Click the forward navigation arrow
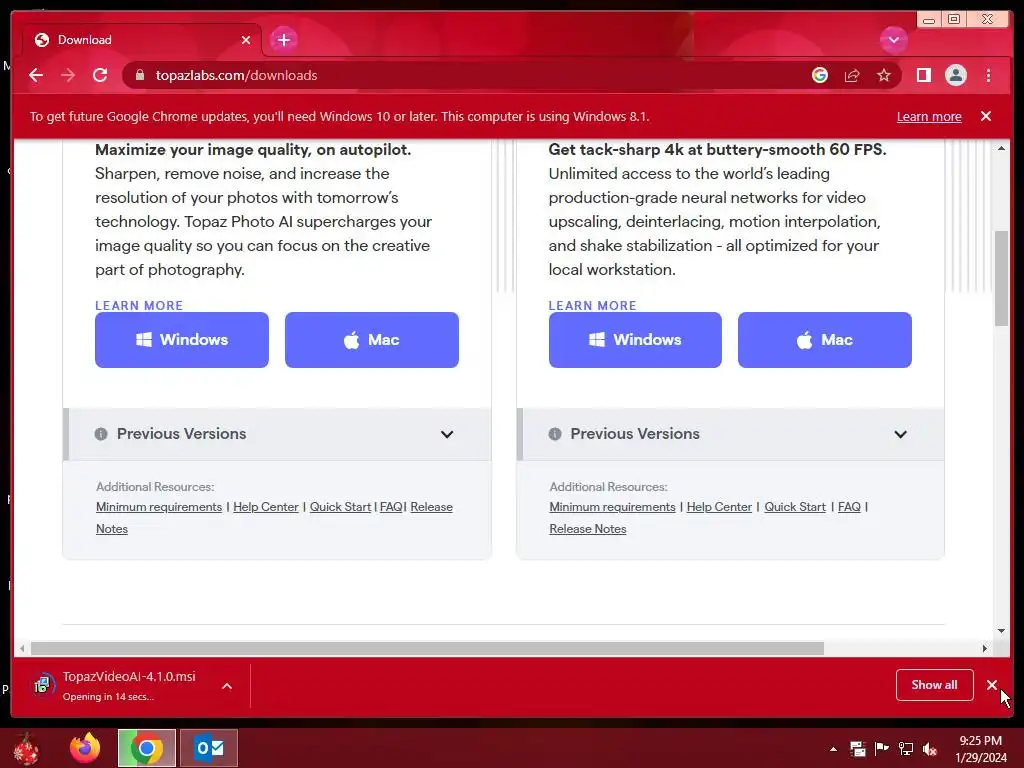Viewport: 1024px width, 768px height. pos(68,76)
